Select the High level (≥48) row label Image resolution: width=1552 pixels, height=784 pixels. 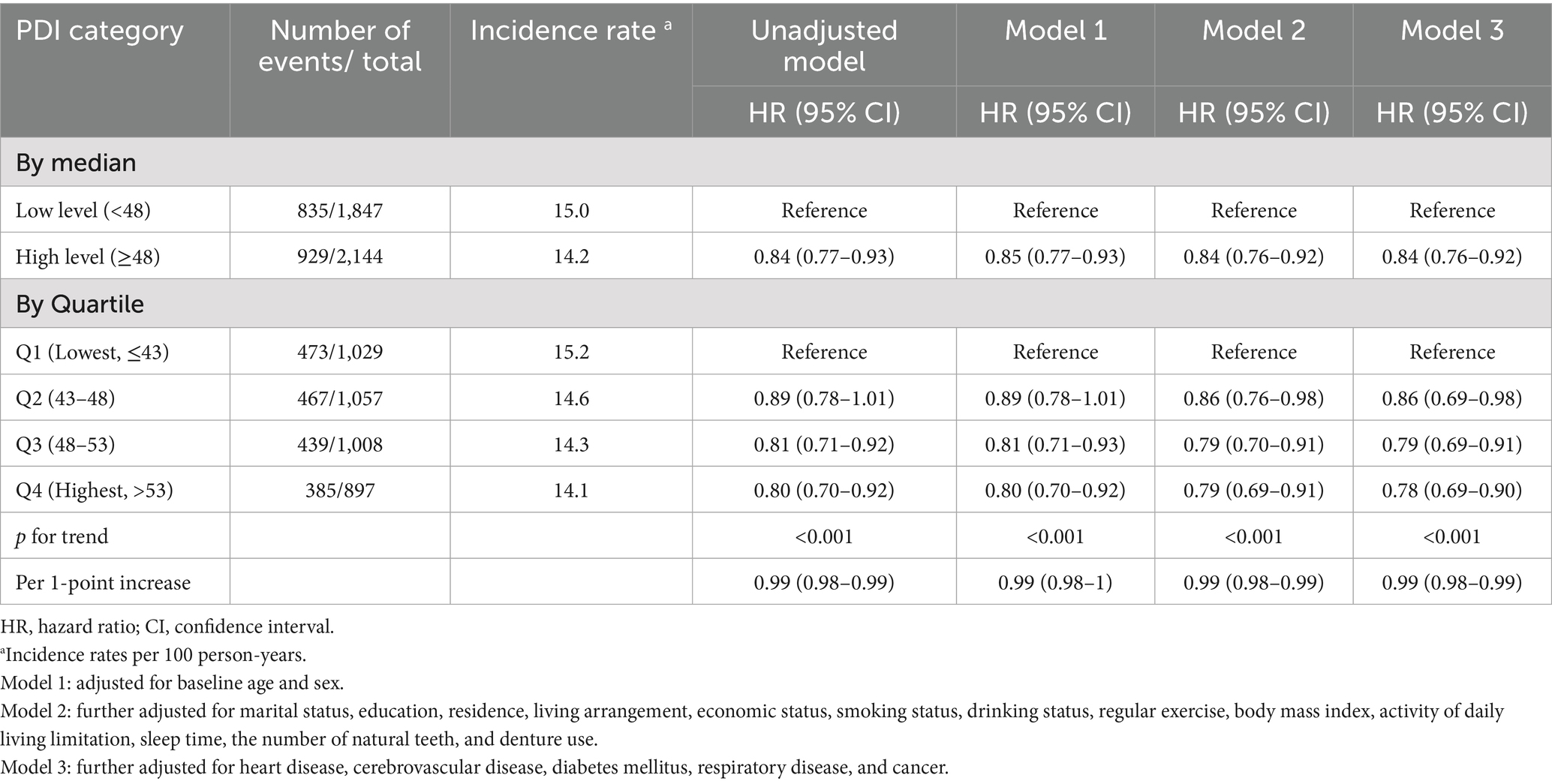[88, 257]
